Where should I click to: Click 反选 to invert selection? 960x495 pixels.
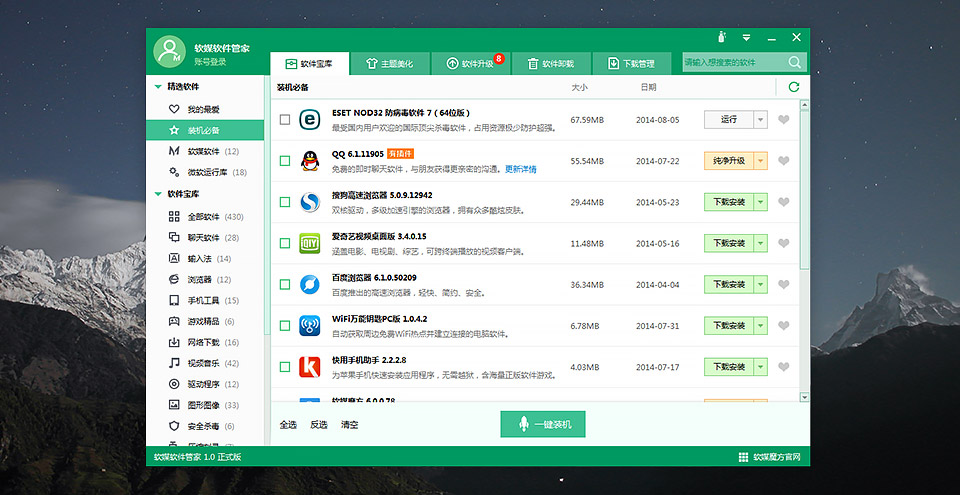coord(318,425)
